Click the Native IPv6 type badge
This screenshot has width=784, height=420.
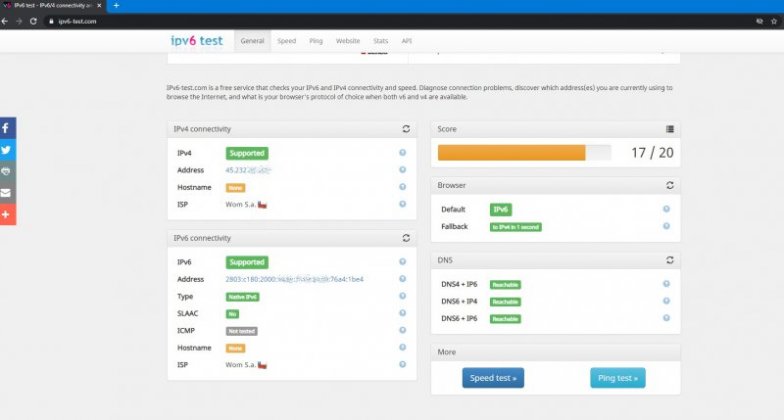[x=242, y=296]
